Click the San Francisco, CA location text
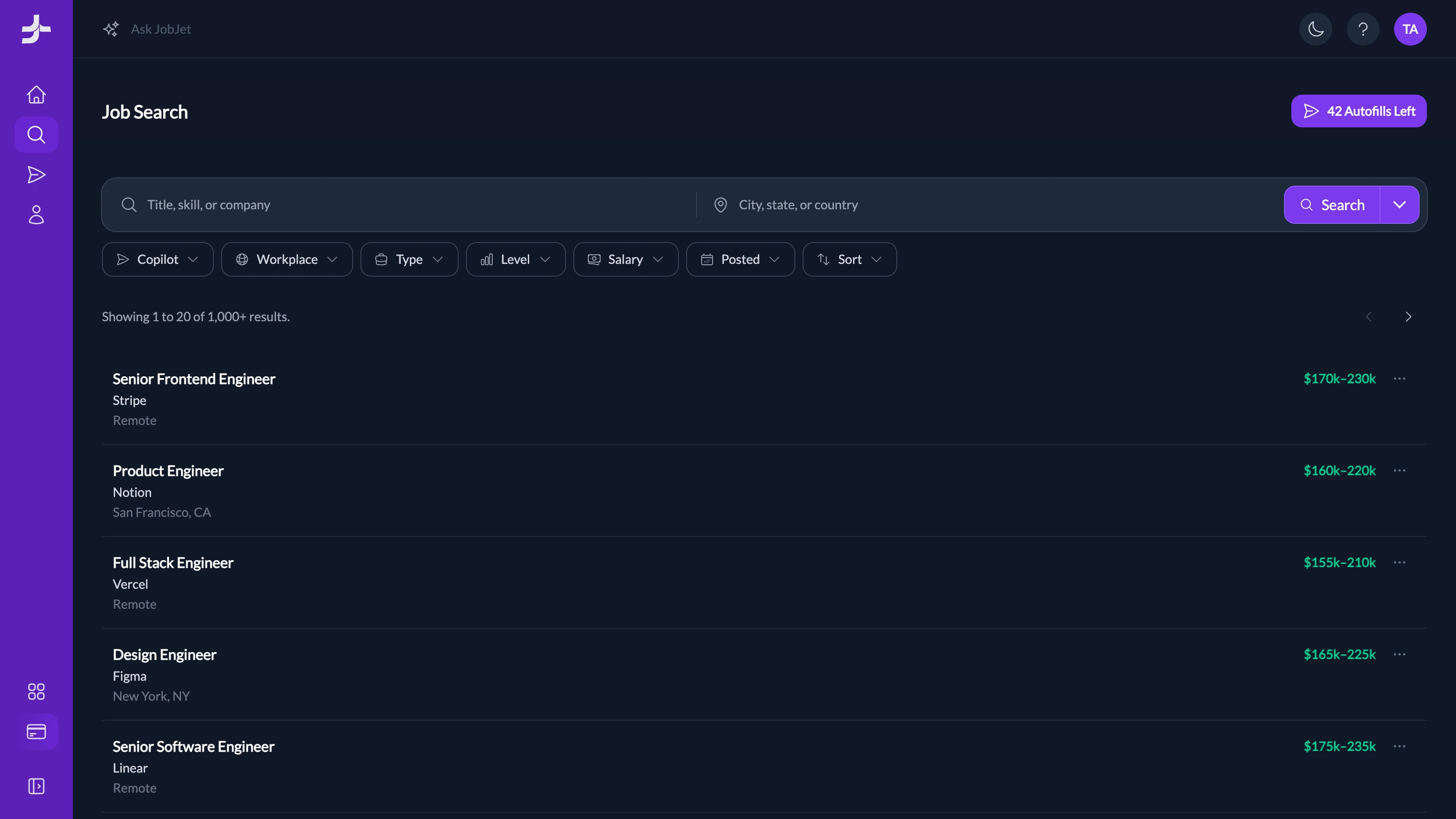 162,512
